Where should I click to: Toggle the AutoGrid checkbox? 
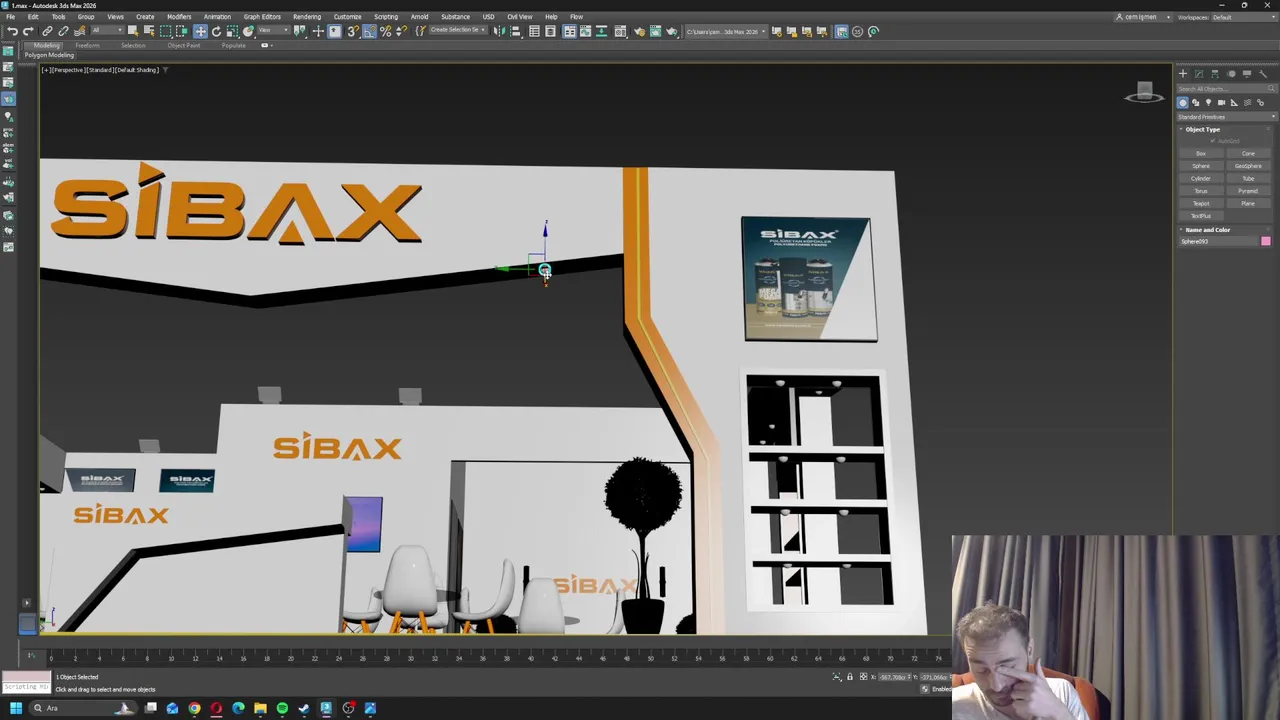[x=1213, y=141]
